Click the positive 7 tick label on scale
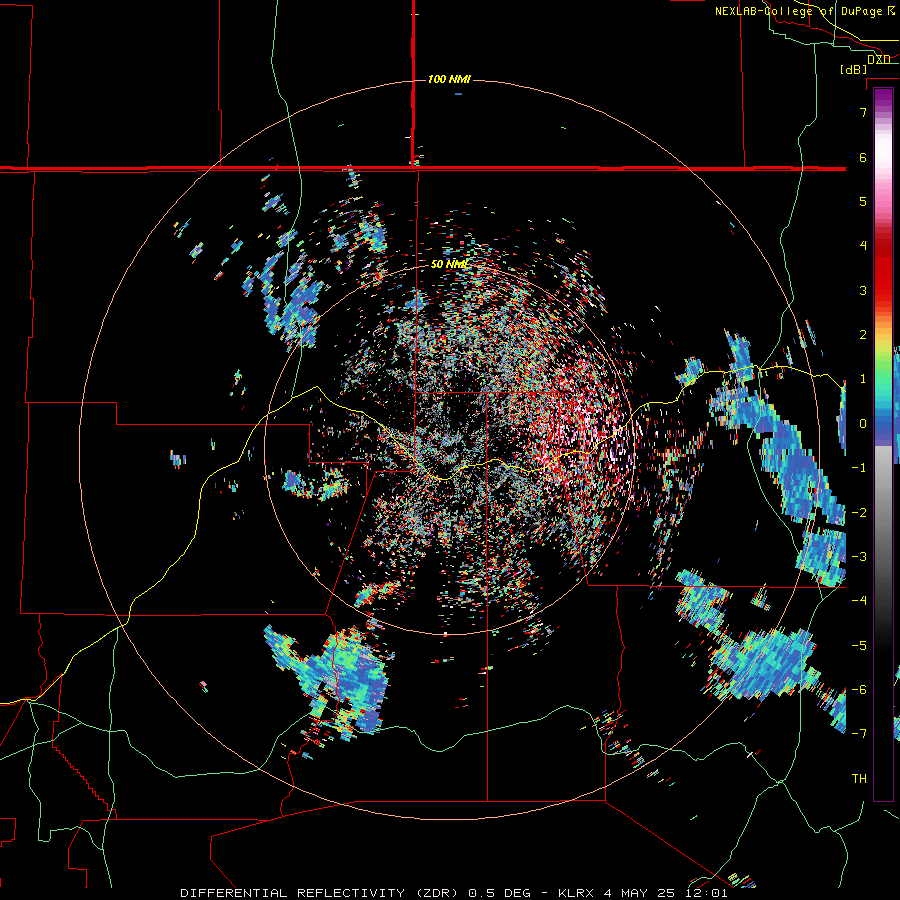The height and width of the screenshot is (900, 900). click(863, 112)
